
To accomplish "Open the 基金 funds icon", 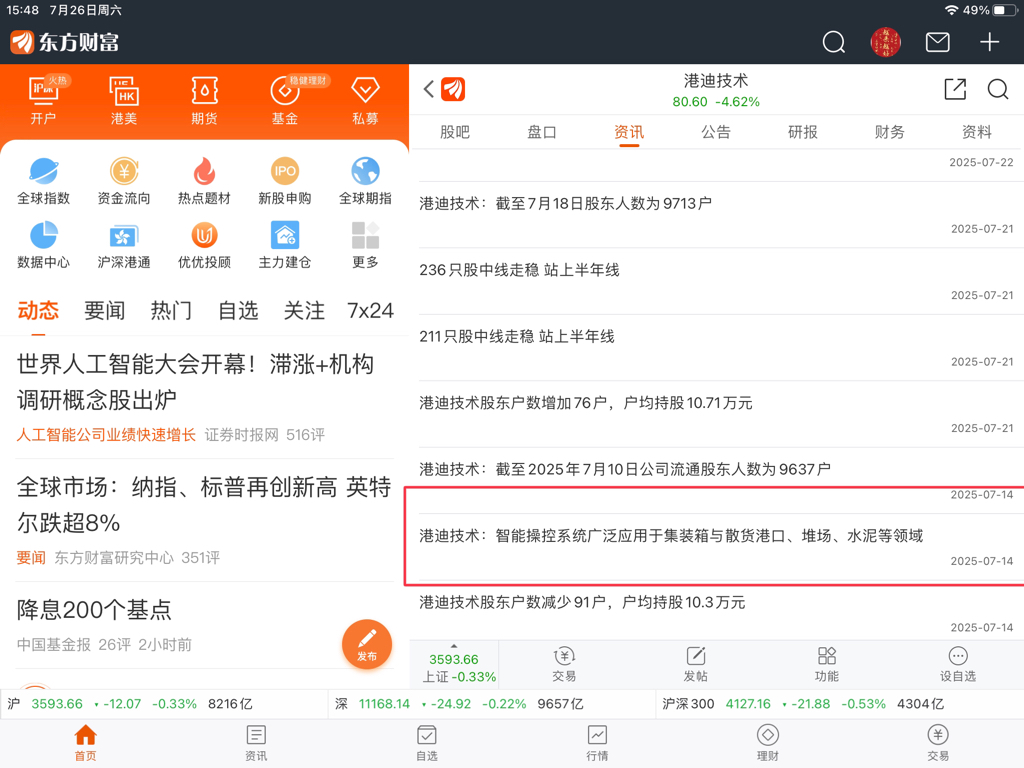I will [285, 100].
